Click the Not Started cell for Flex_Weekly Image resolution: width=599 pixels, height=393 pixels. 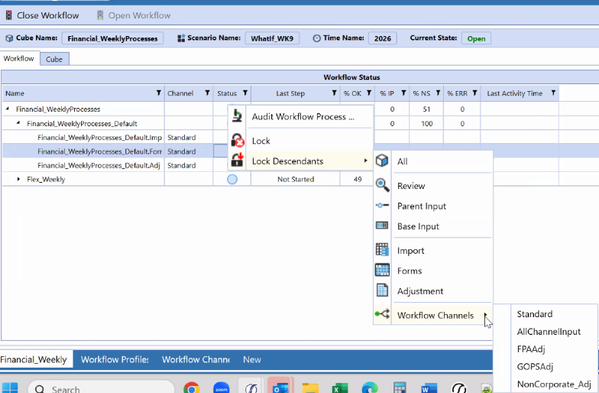[x=296, y=179]
